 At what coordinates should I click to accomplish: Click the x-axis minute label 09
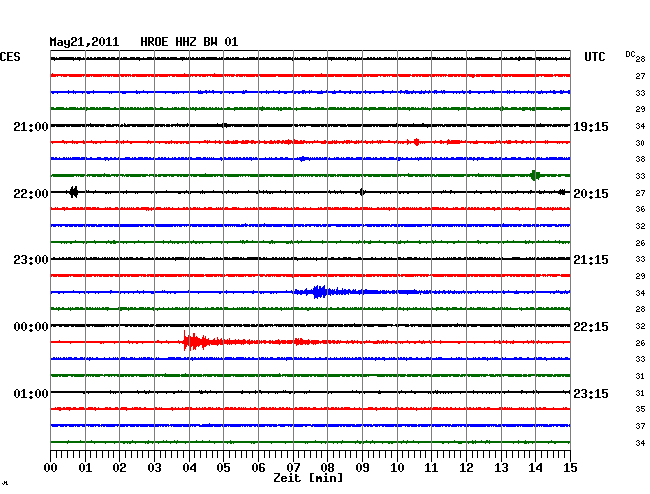[362, 468]
